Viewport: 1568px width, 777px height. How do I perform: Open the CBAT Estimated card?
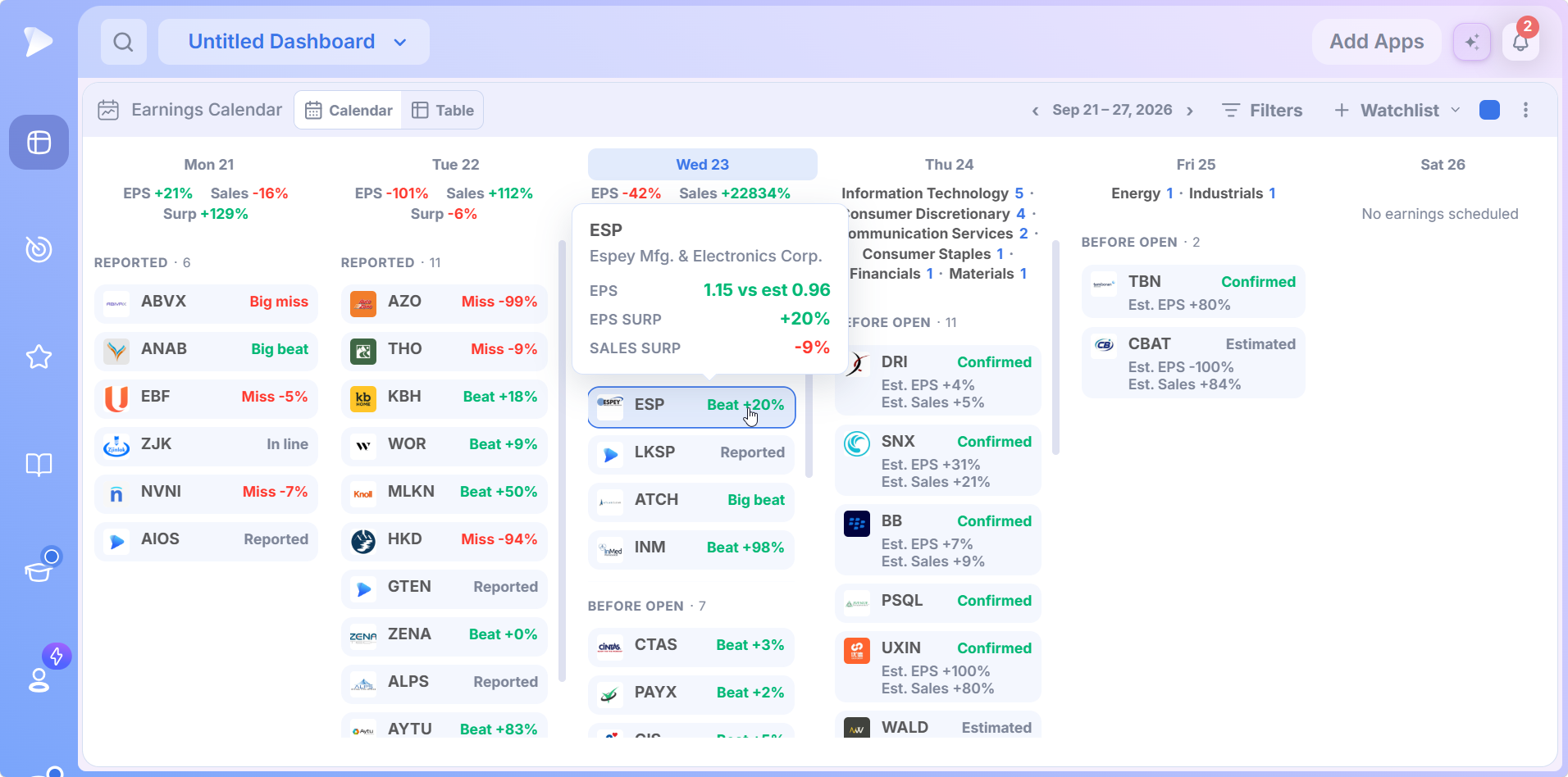point(1193,362)
